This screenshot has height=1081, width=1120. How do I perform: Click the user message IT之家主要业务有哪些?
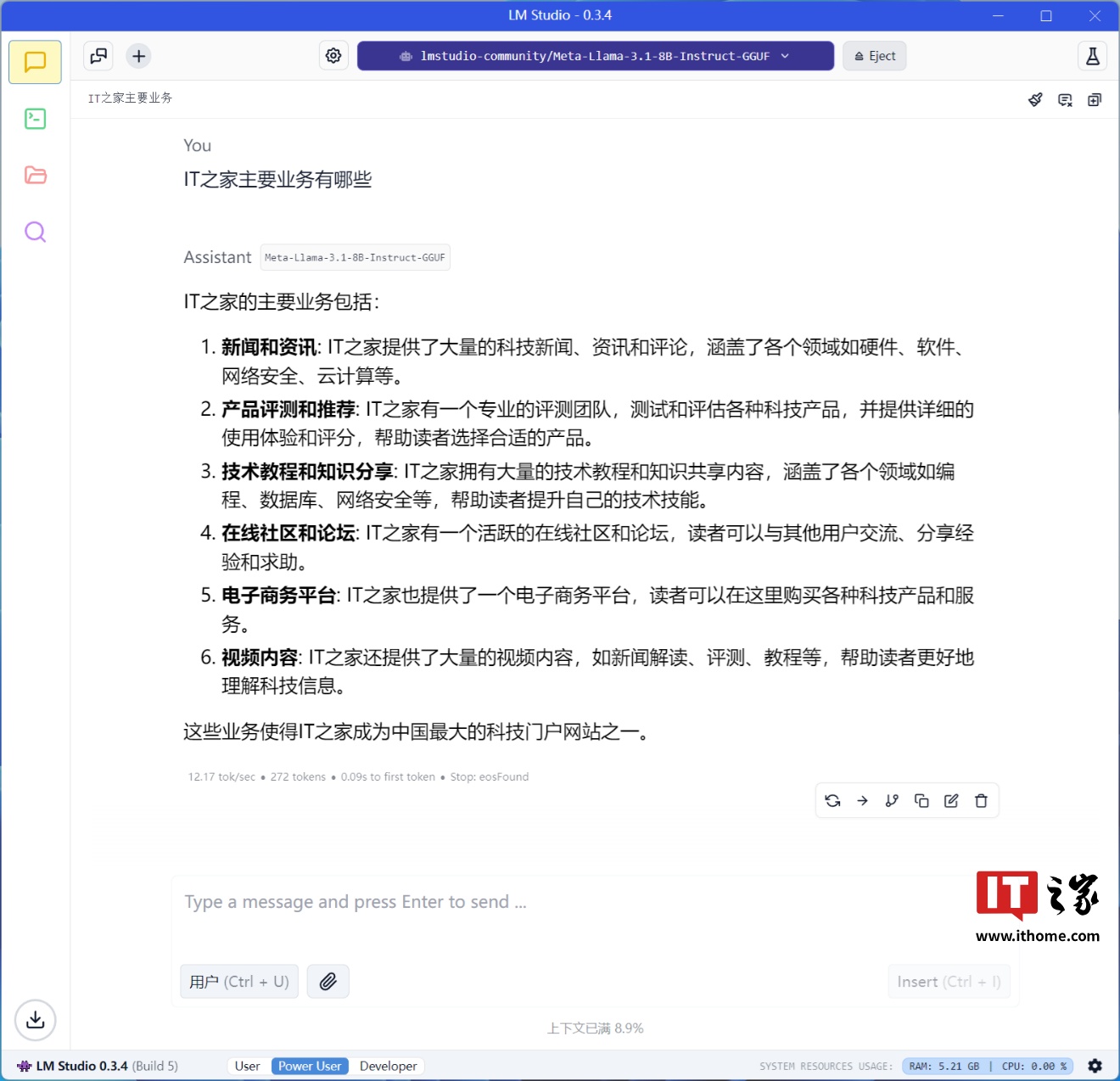[277, 180]
